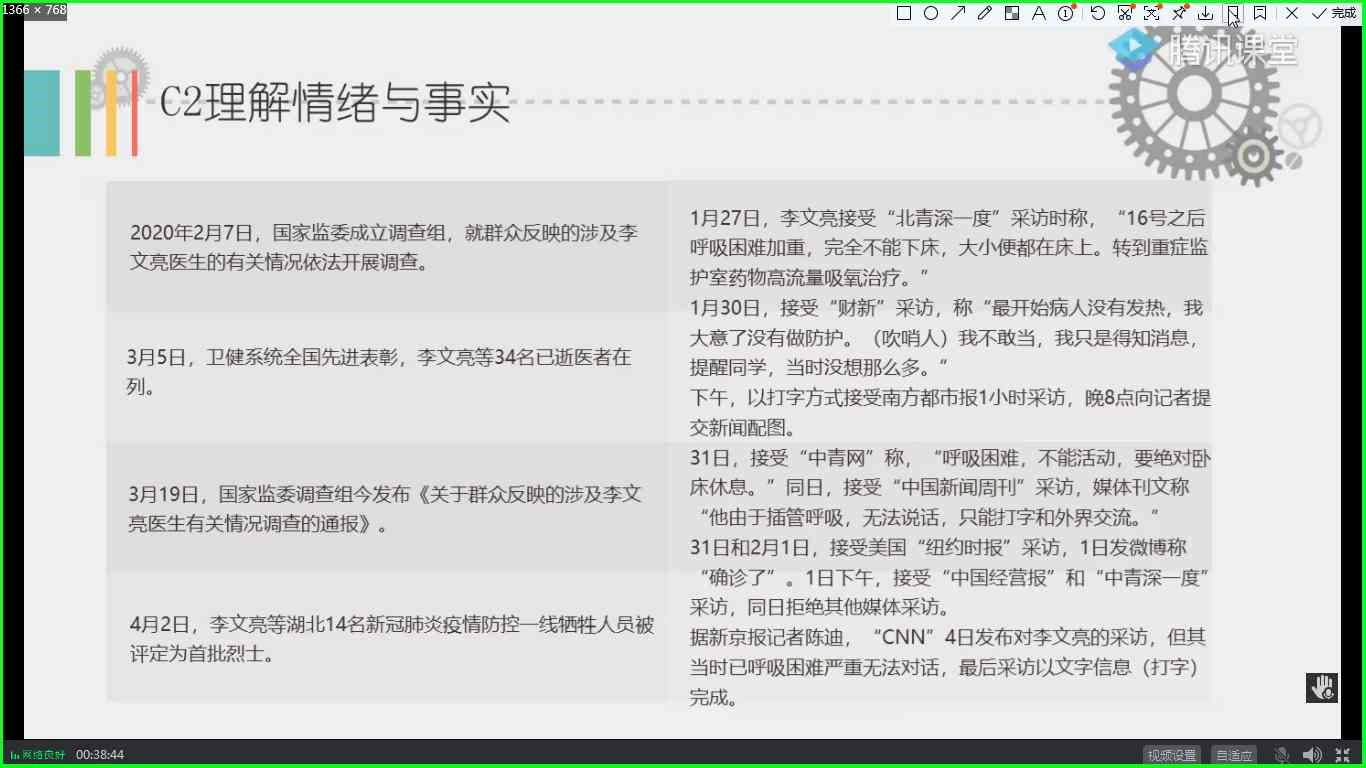
Task: Click the 网络良好 network status indicator
Action: coord(38,755)
